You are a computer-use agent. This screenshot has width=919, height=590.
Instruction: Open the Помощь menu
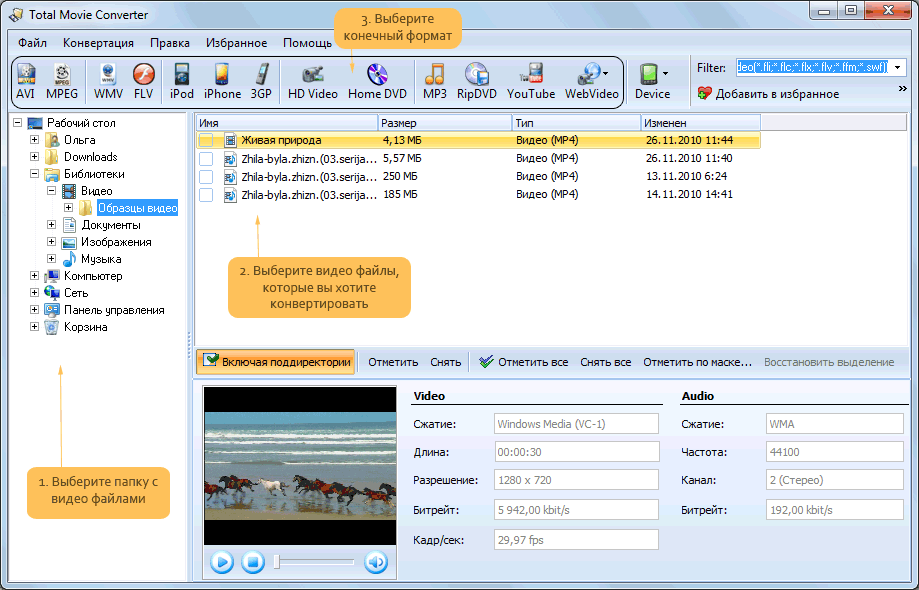[307, 43]
